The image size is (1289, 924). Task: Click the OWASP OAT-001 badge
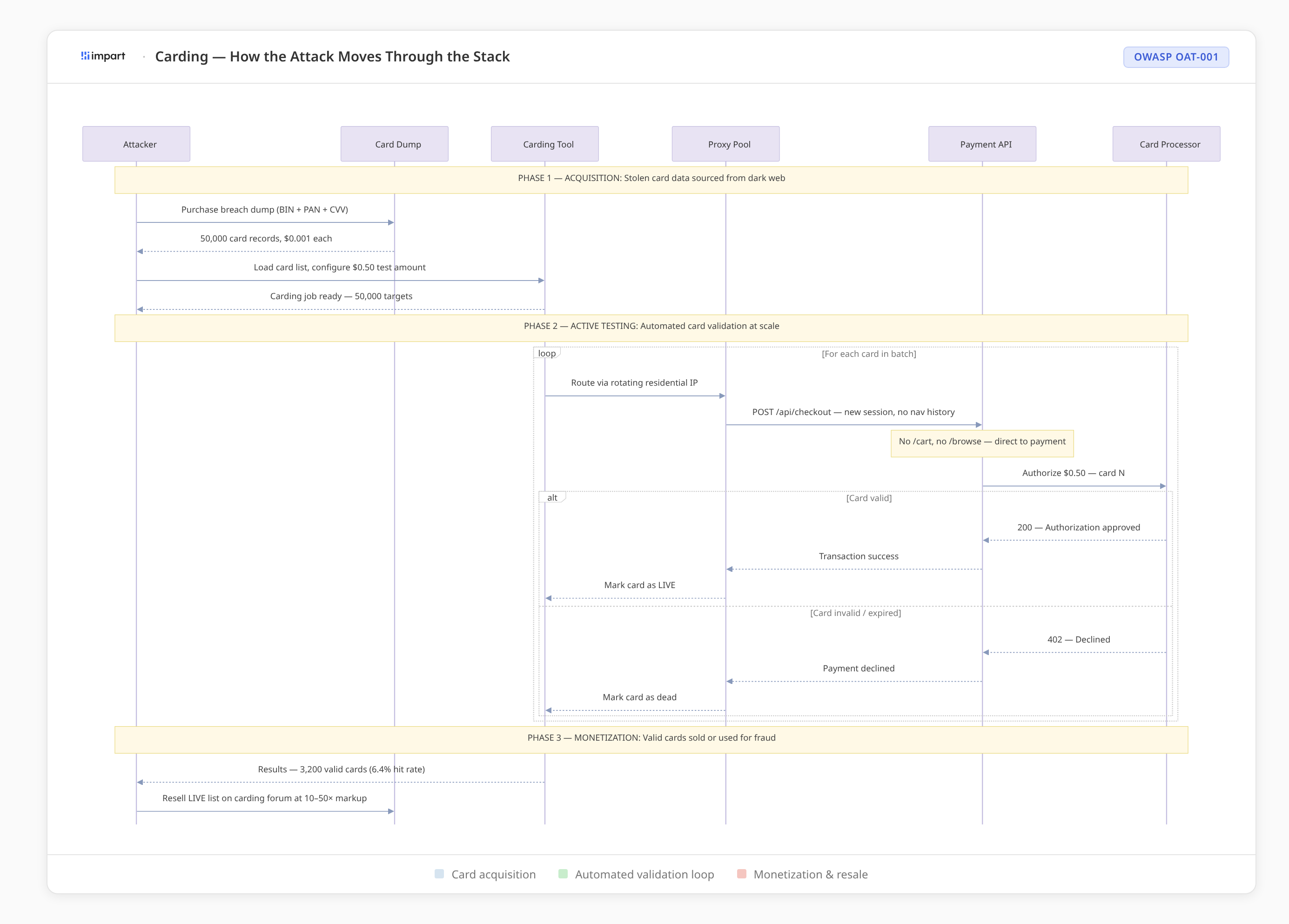(1175, 57)
